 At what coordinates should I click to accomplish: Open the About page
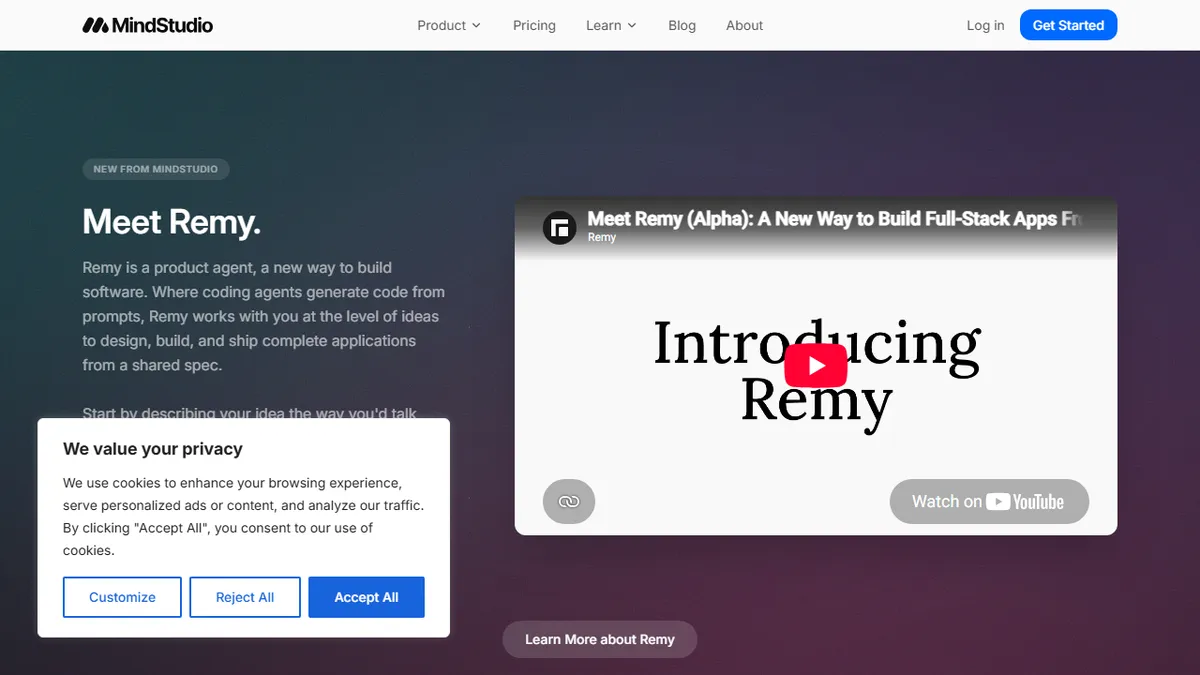pyautogui.click(x=744, y=25)
